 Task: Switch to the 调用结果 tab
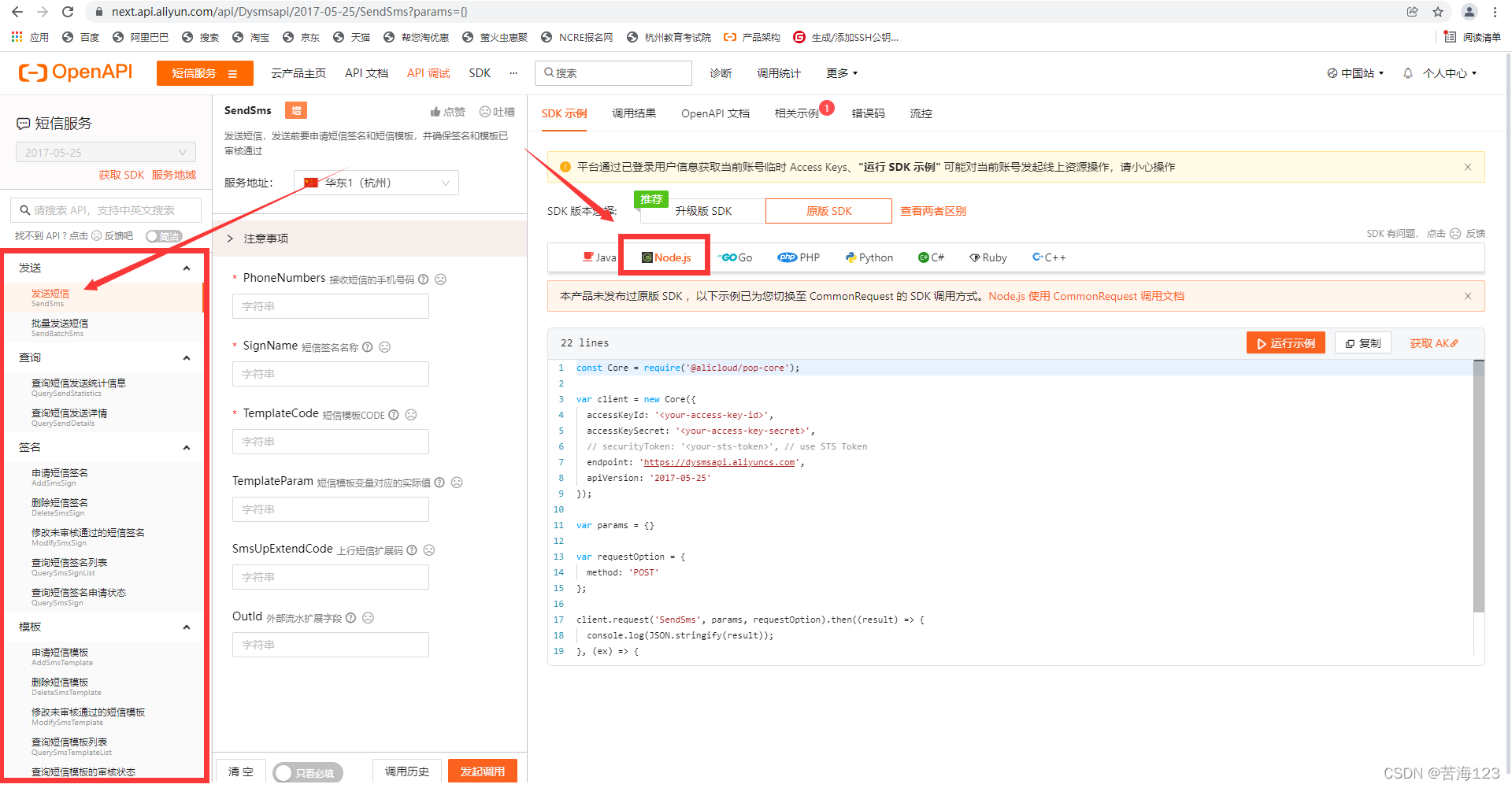(634, 113)
